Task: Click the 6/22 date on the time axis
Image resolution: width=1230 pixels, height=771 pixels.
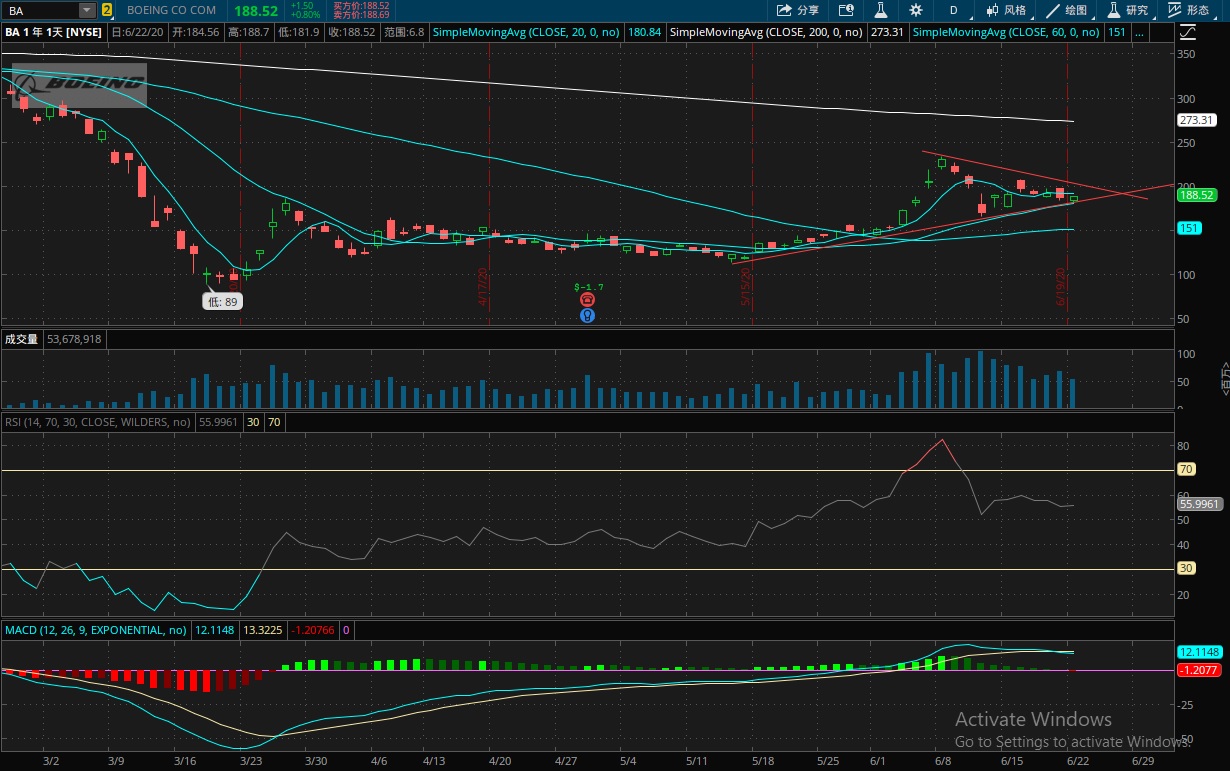Action: click(x=1078, y=761)
